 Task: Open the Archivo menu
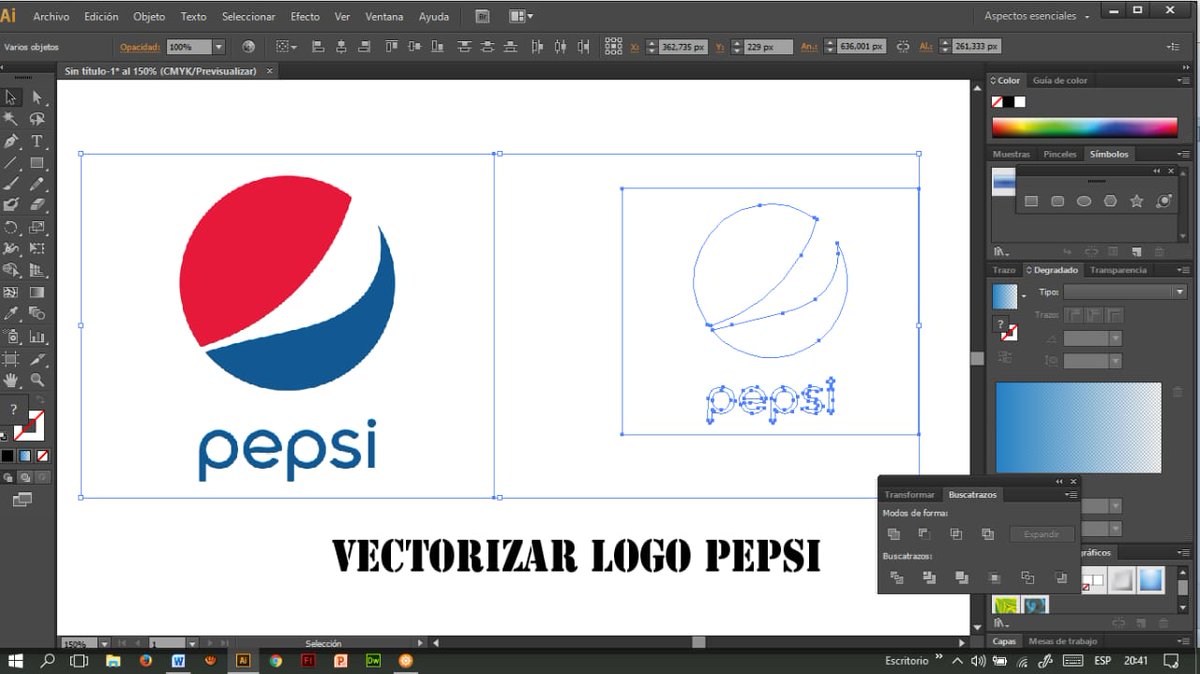(x=51, y=17)
